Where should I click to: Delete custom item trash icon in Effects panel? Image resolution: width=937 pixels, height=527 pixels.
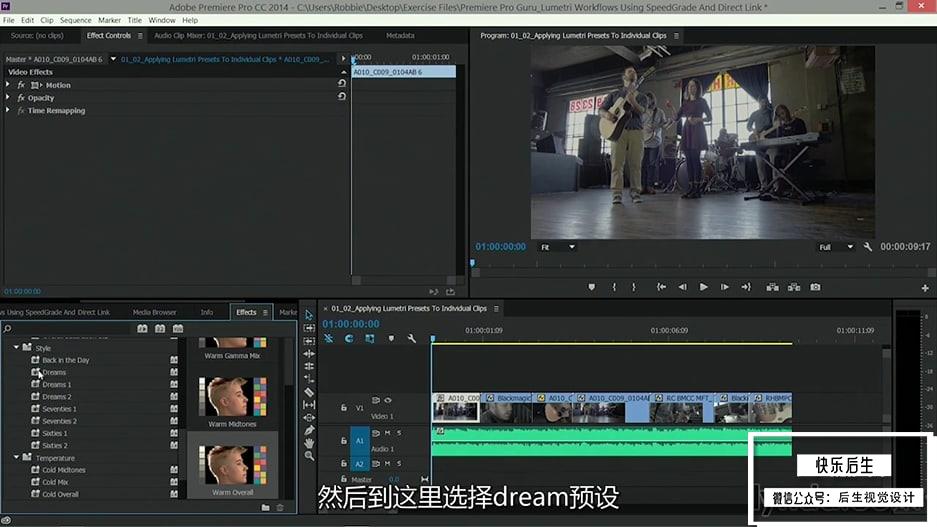(x=280, y=507)
